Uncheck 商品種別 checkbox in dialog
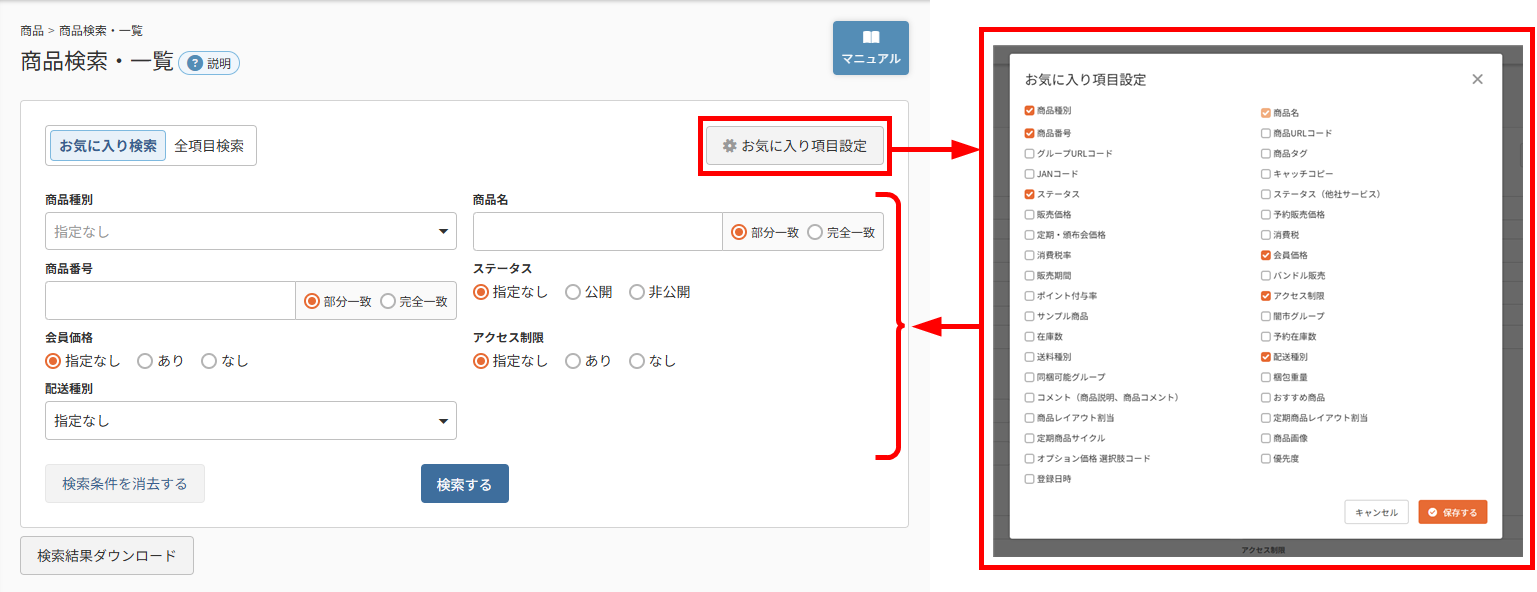Image resolution: width=1537 pixels, height=592 pixels. pos(1030,111)
